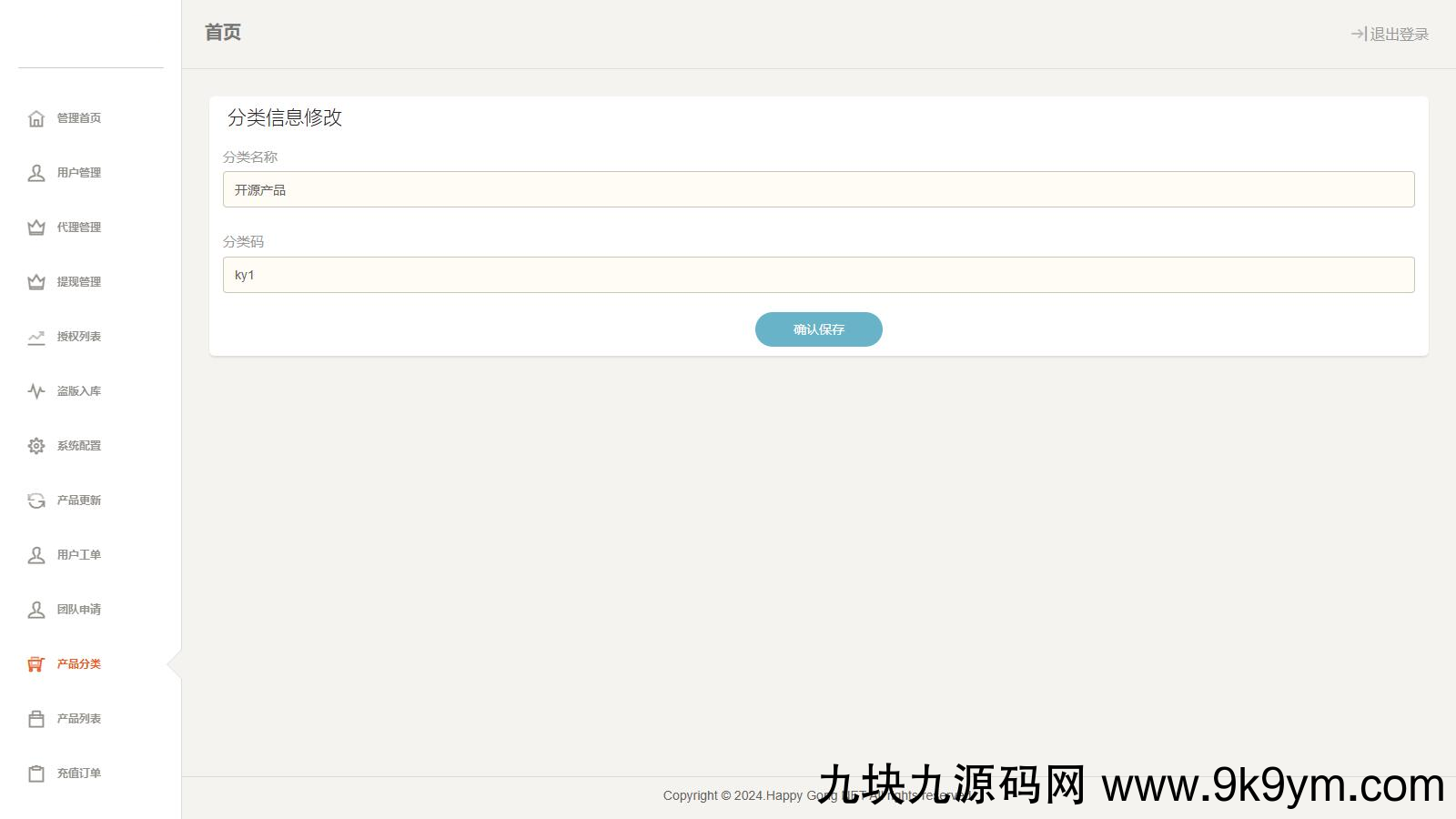Go to 团队申请 in the sidebar
The width and height of the screenshot is (1456, 819).
(x=78, y=610)
